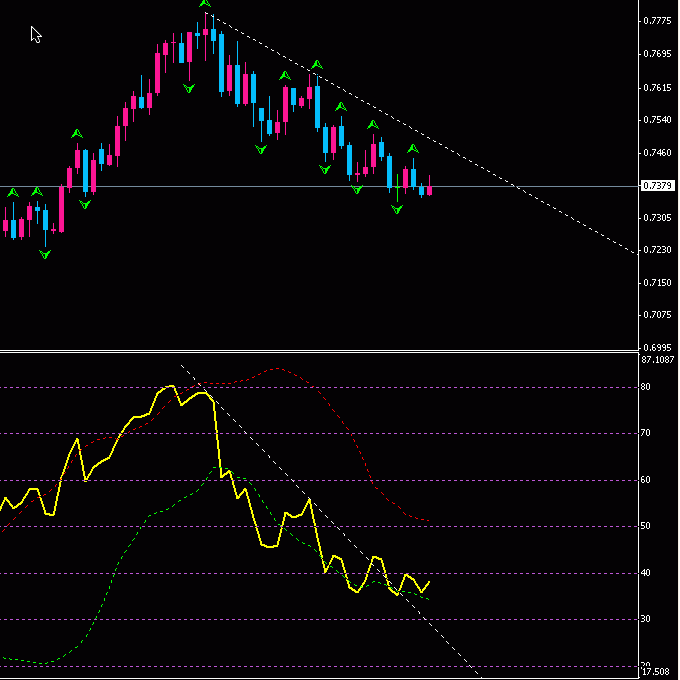Viewport: 680px width, 680px height.
Task: Click the 0.7775 label on the price scale
Action: click(x=657, y=21)
